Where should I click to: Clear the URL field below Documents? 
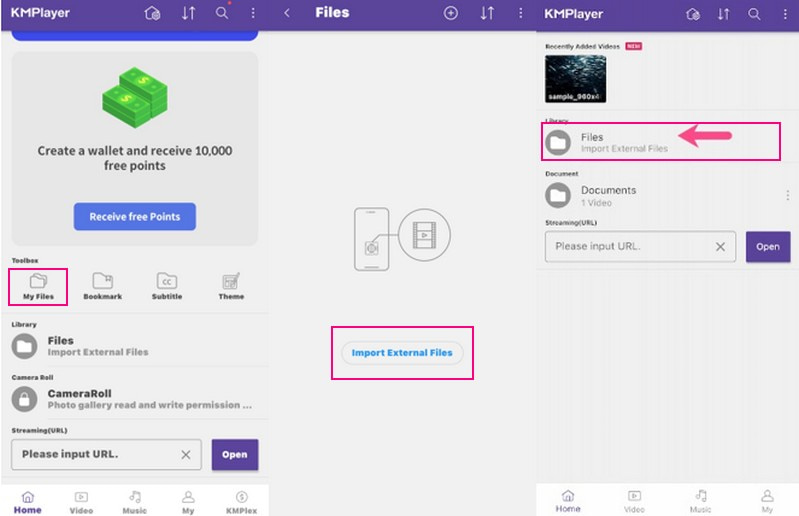(720, 247)
